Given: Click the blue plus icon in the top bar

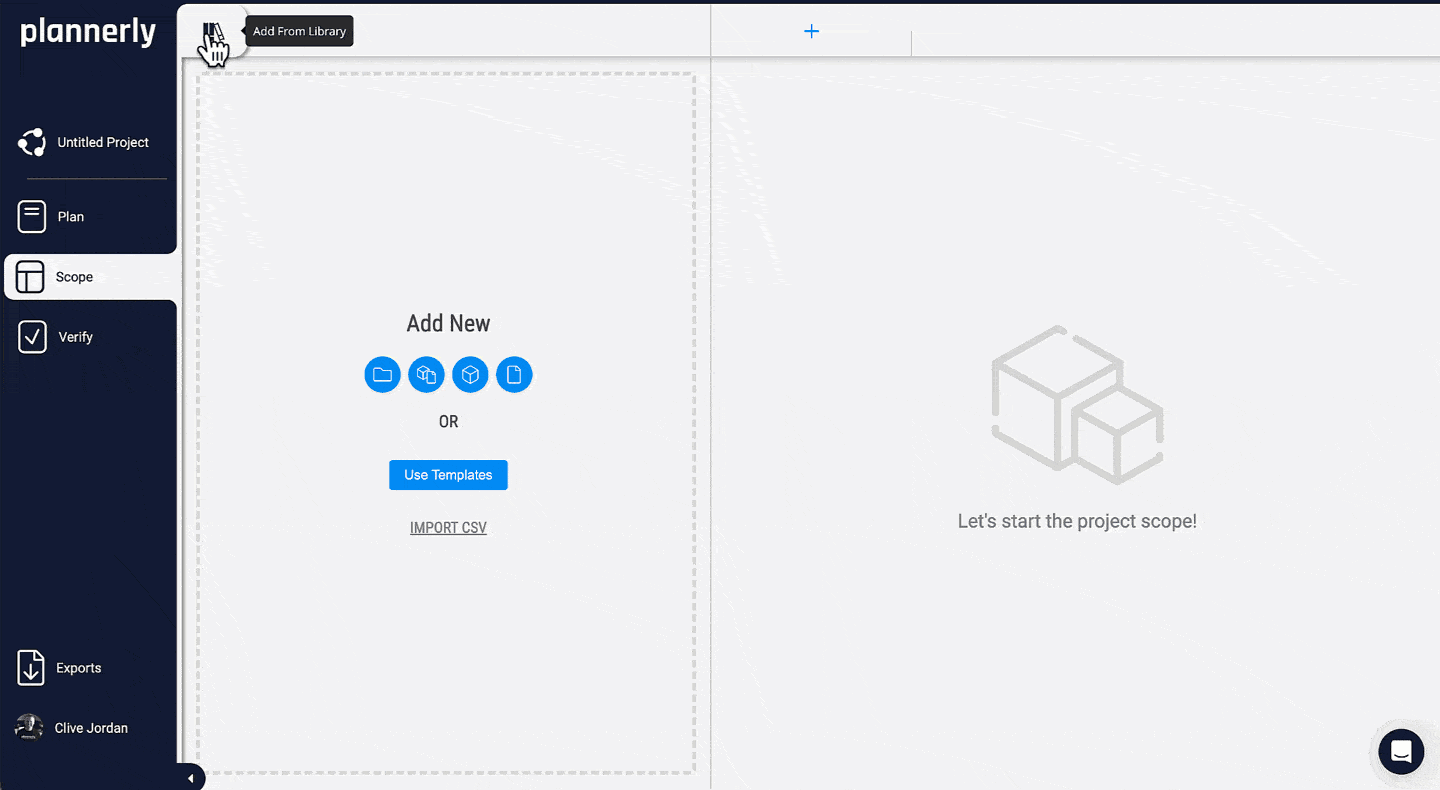Looking at the screenshot, I should (811, 31).
